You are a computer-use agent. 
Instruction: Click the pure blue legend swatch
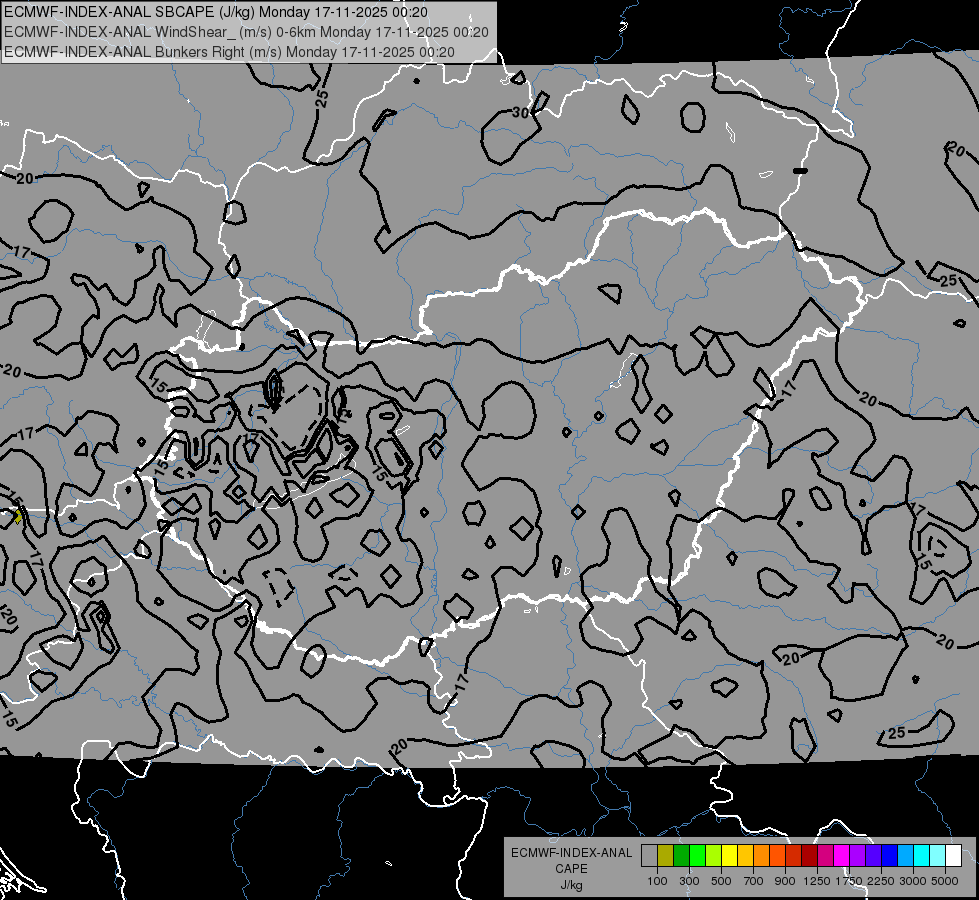890,855
